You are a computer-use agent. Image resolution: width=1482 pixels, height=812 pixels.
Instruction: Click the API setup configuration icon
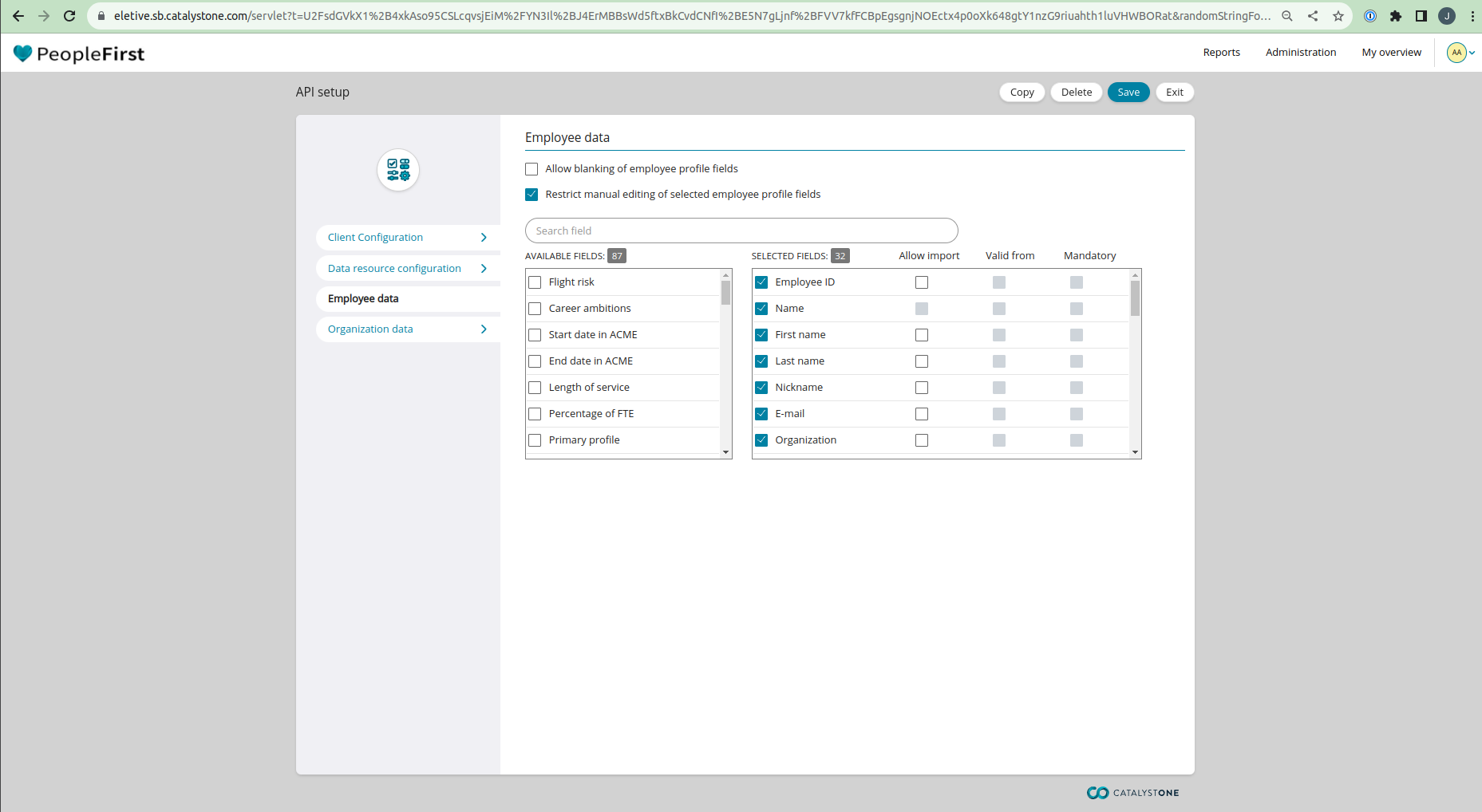[398, 170]
